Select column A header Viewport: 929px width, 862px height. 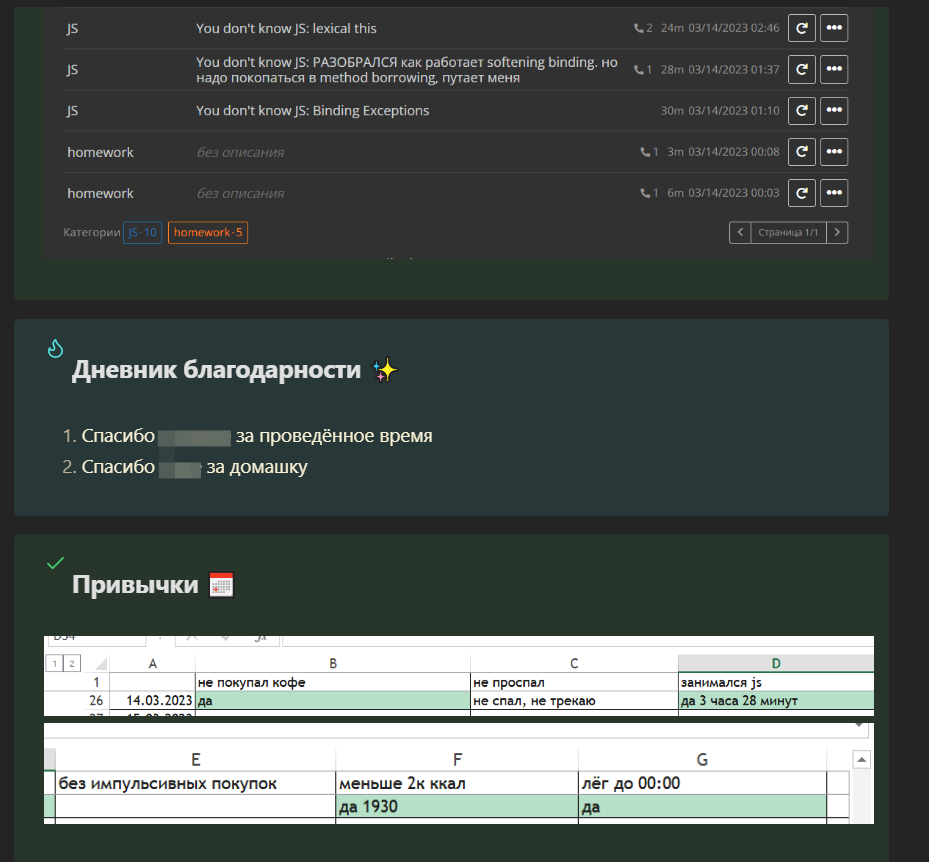click(x=153, y=664)
